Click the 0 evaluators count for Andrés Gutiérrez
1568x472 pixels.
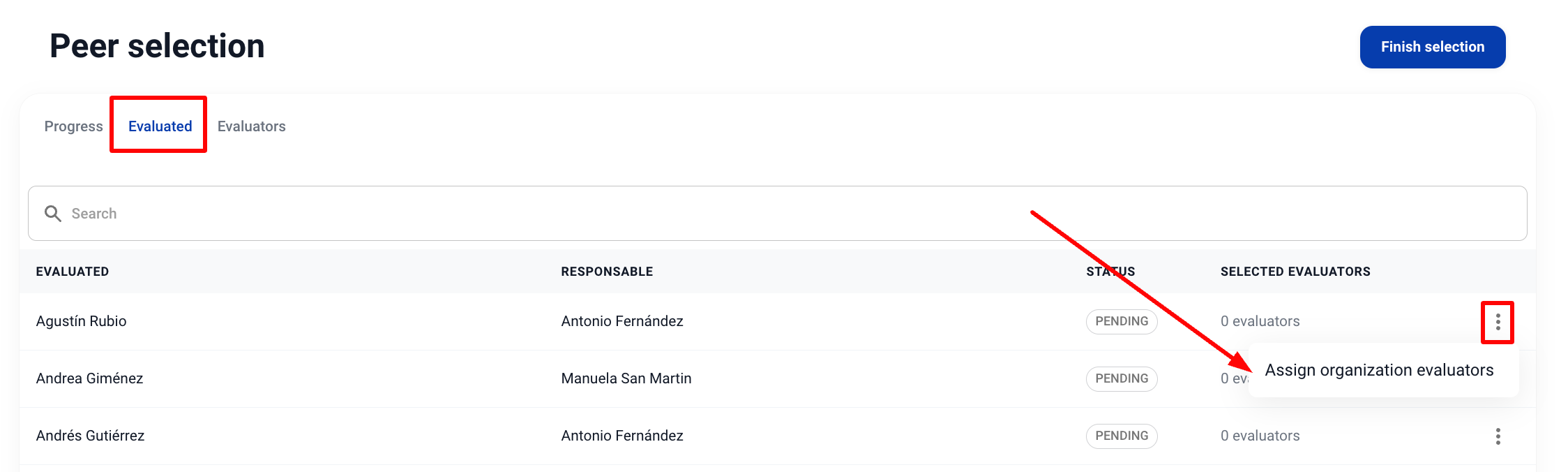[1260, 436]
